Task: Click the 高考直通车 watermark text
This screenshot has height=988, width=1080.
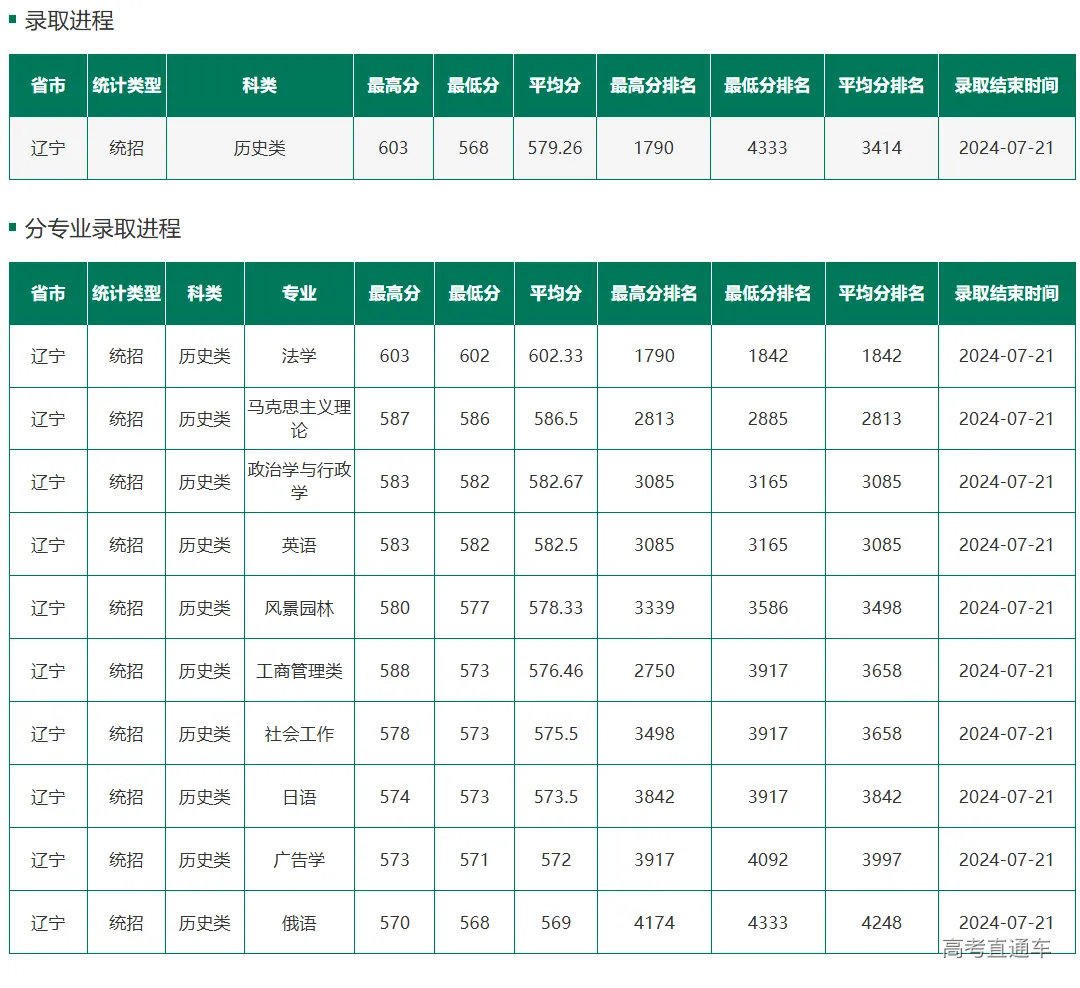Action: (x=996, y=948)
